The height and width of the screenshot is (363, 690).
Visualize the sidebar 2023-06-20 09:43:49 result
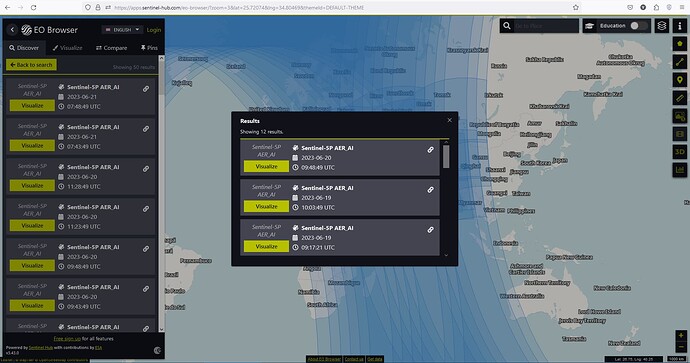point(32,306)
